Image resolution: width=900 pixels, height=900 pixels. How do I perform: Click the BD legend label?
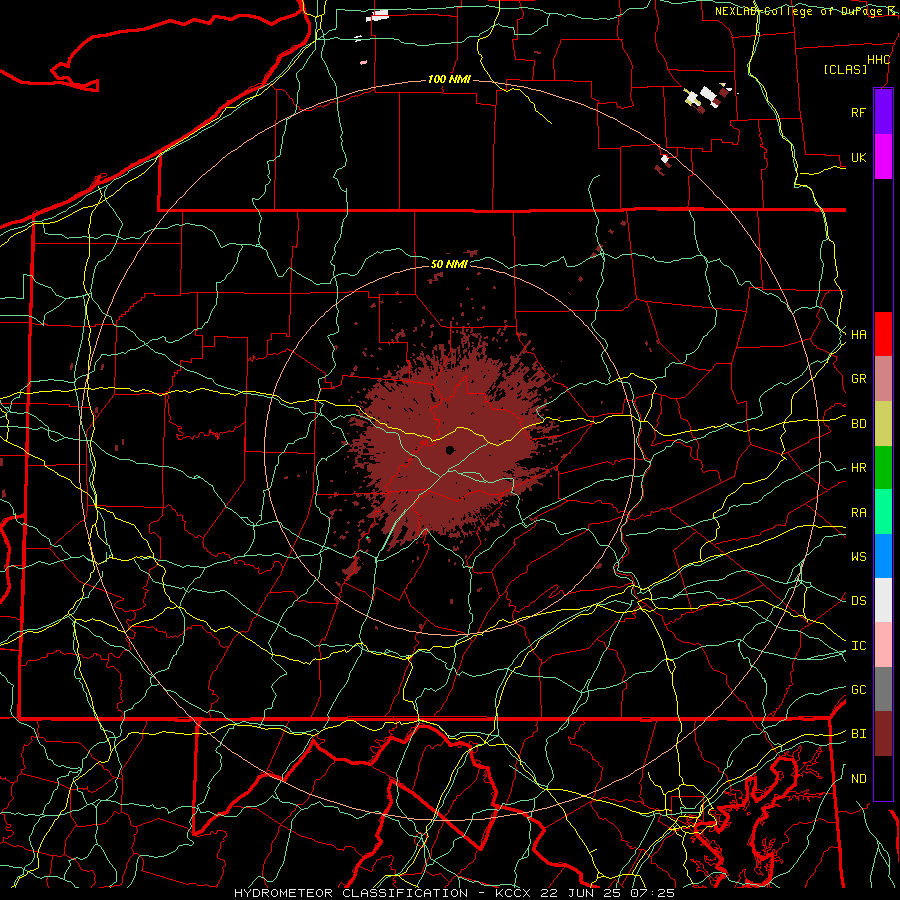click(858, 424)
